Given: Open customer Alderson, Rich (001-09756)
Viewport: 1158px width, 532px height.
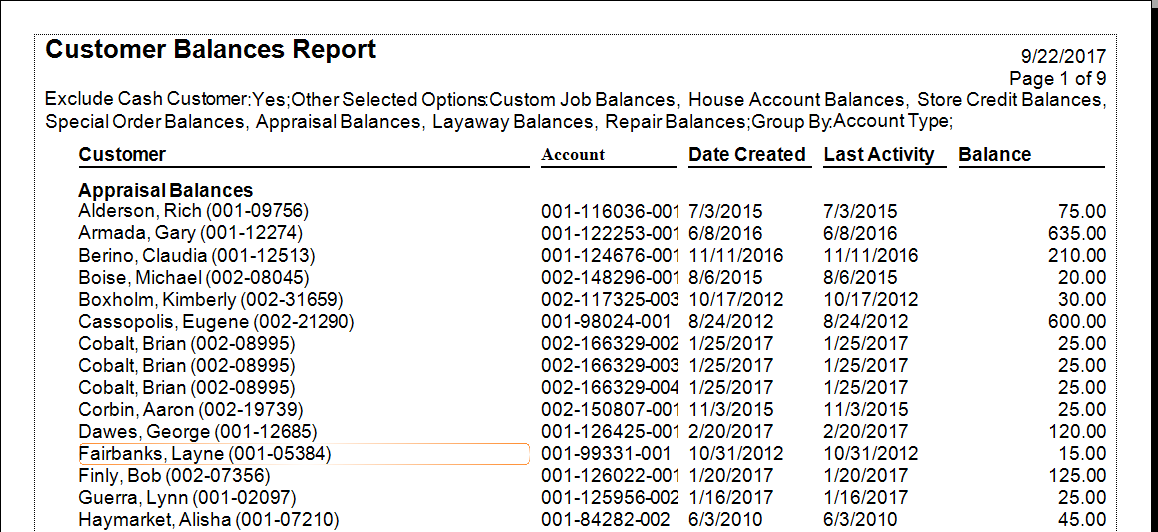Looking at the screenshot, I should (x=194, y=212).
